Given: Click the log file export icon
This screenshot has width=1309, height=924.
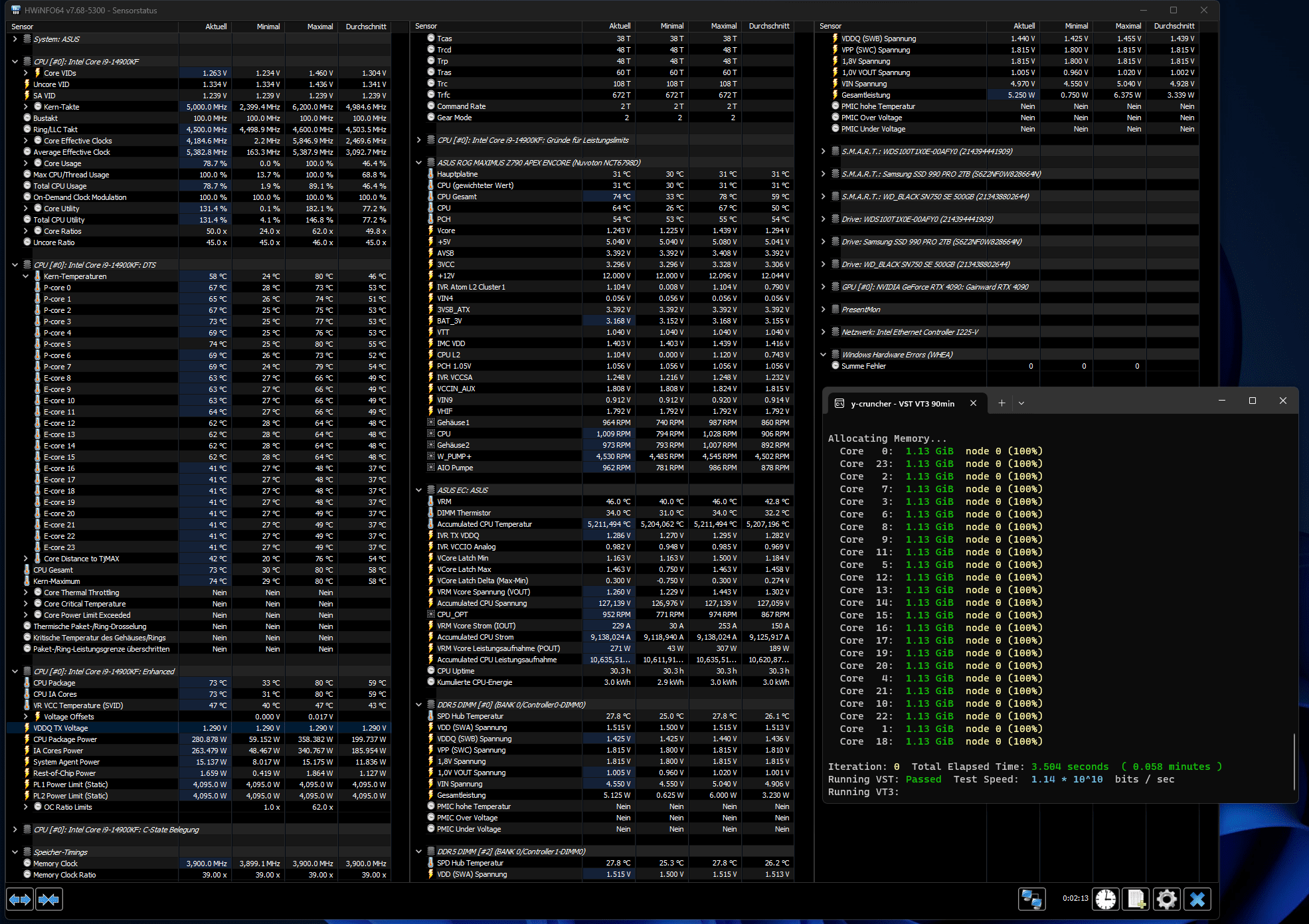Looking at the screenshot, I should 1136,899.
